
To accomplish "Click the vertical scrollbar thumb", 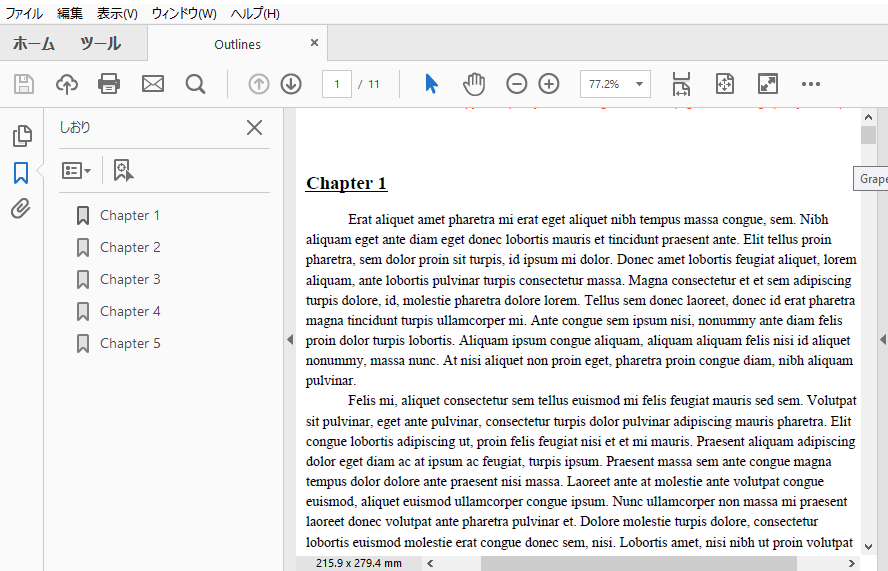I will point(868,135).
